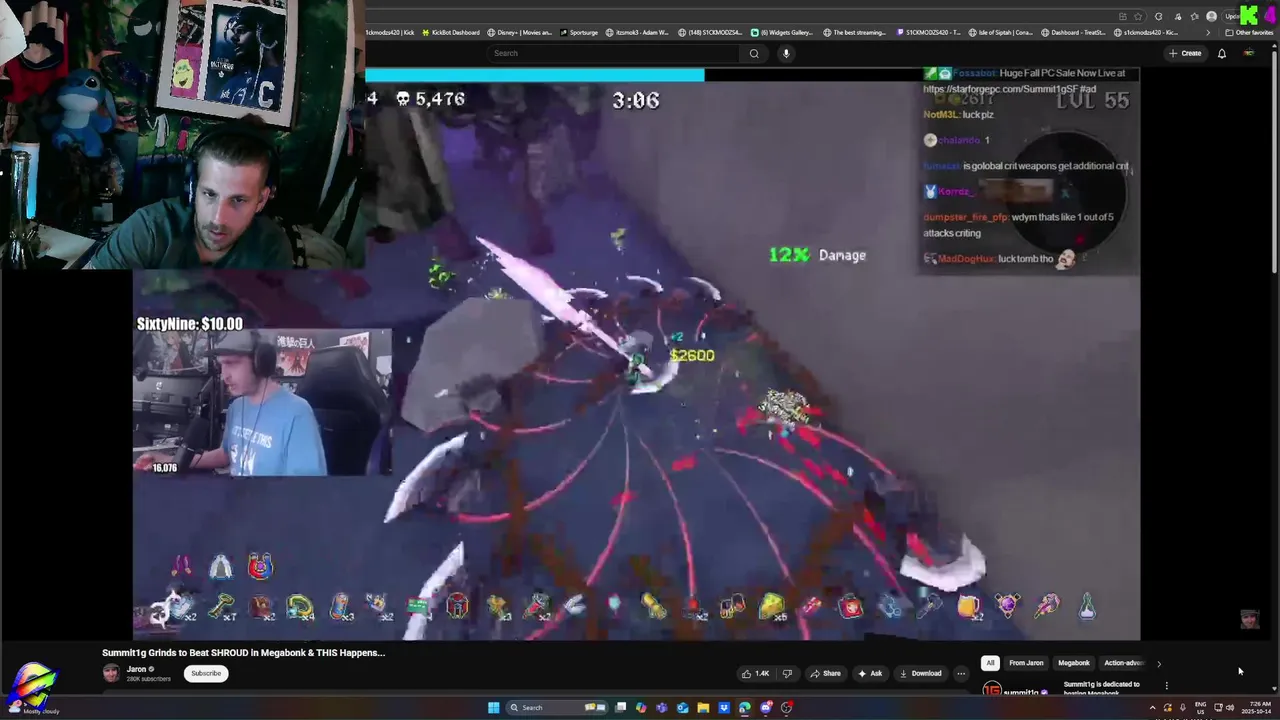
Task: Activate voice search microphone icon
Action: point(786,53)
